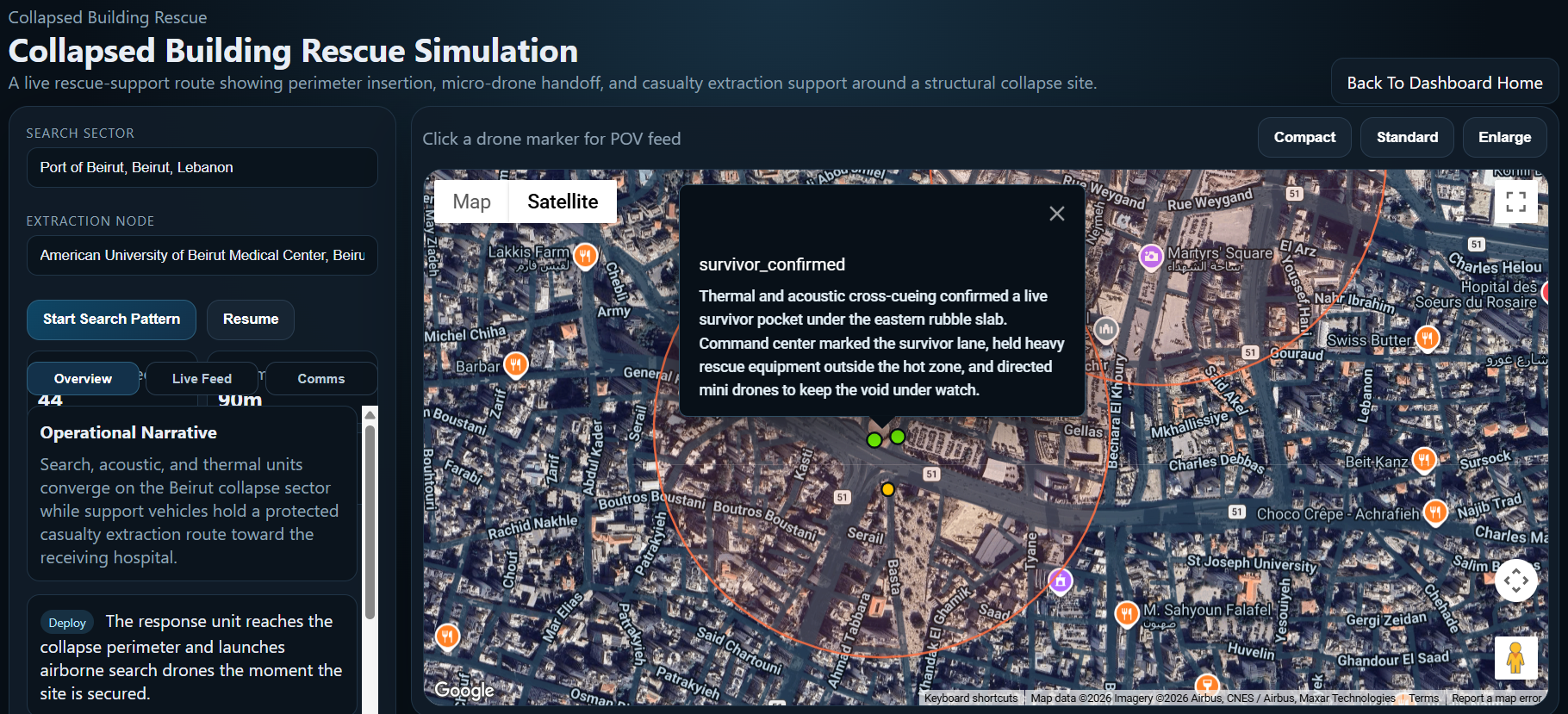1568x714 pixels.
Task: Click the St Joseph University label
Action: 1252,564
